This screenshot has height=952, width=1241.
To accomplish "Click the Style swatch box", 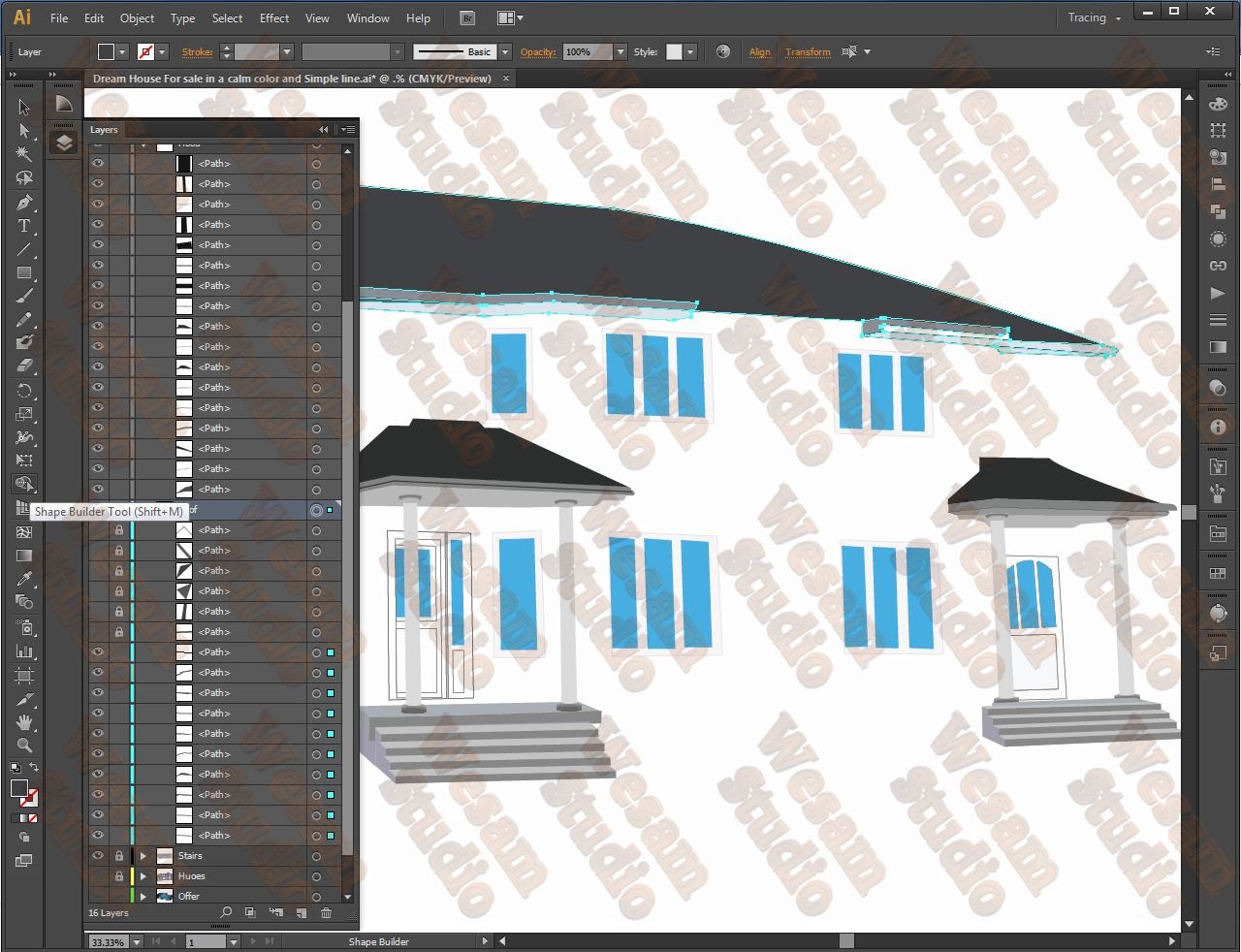I will pyautogui.click(x=674, y=52).
